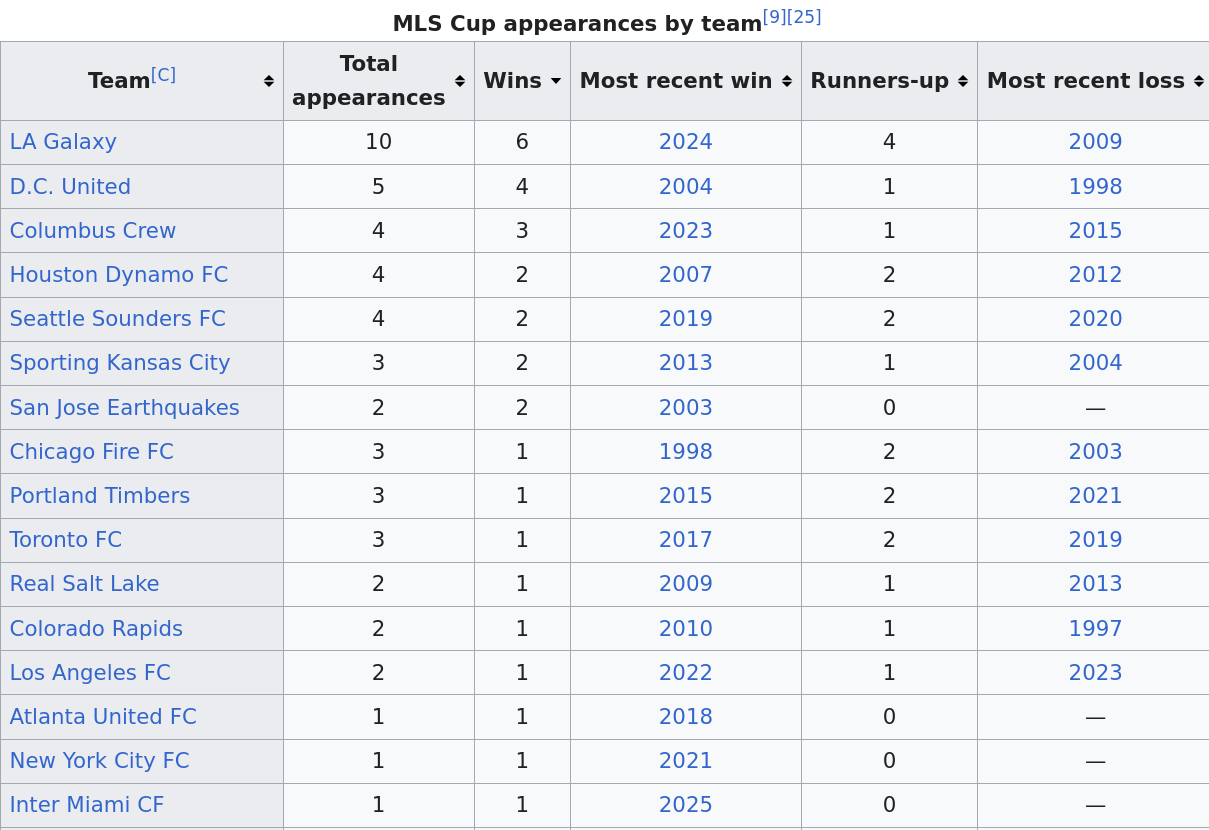Open footnote [C] beside Team header
This screenshot has height=830, width=1209.
point(163,76)
